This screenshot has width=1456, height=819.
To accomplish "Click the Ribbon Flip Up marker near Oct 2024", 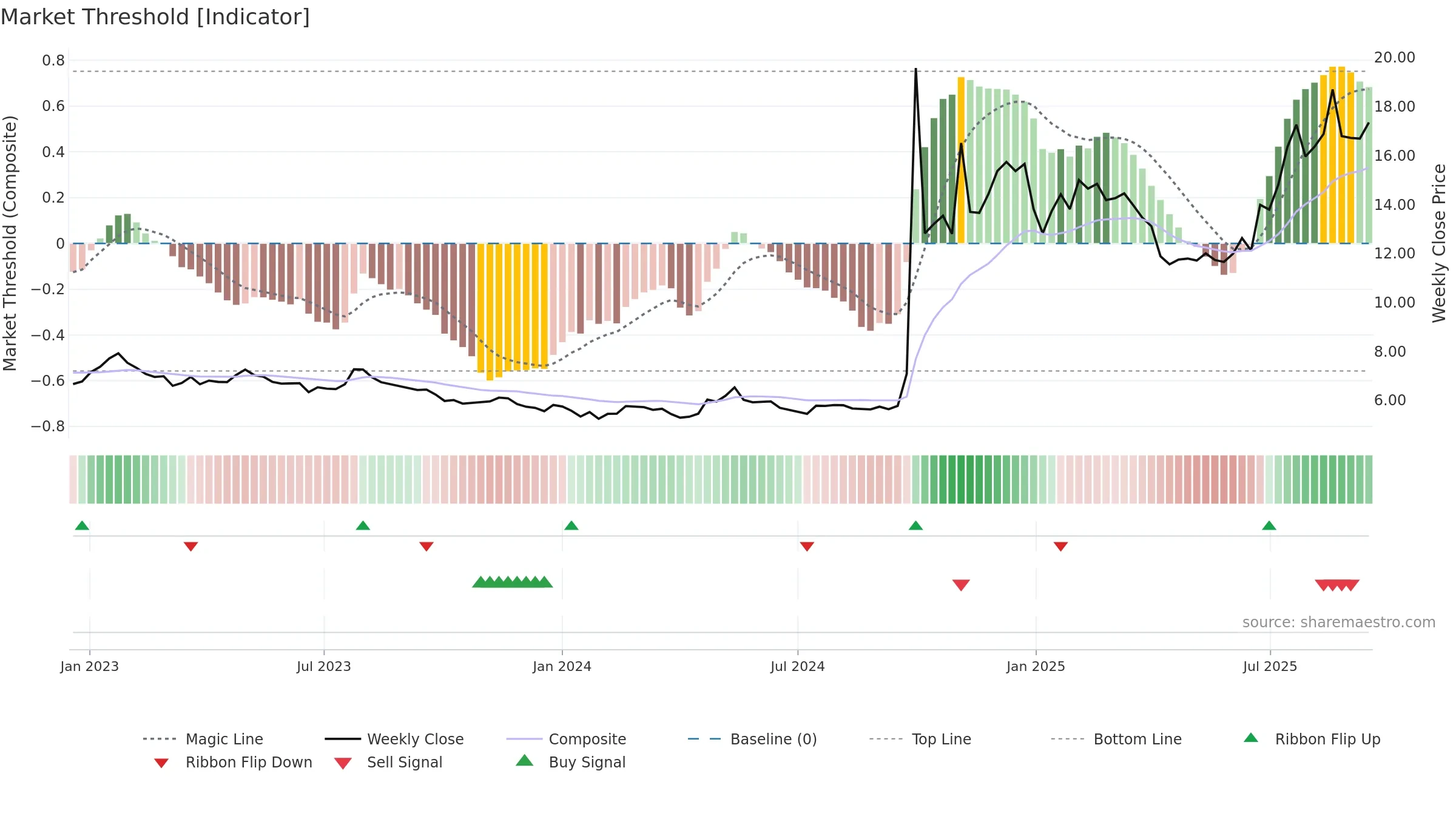I will 915,525.
